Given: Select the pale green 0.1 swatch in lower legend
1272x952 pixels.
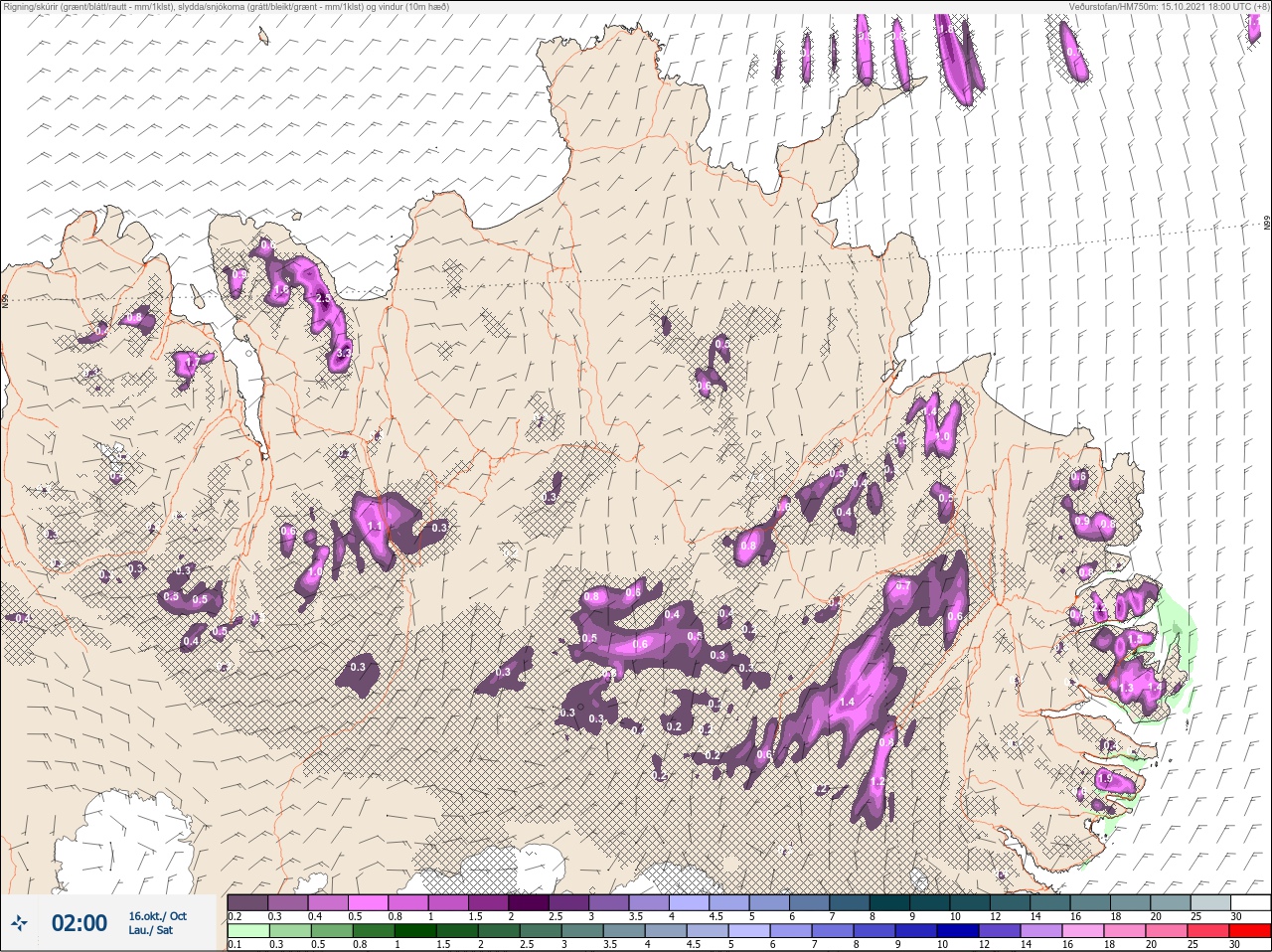Looking at the screenshot, I should (248, 931).
